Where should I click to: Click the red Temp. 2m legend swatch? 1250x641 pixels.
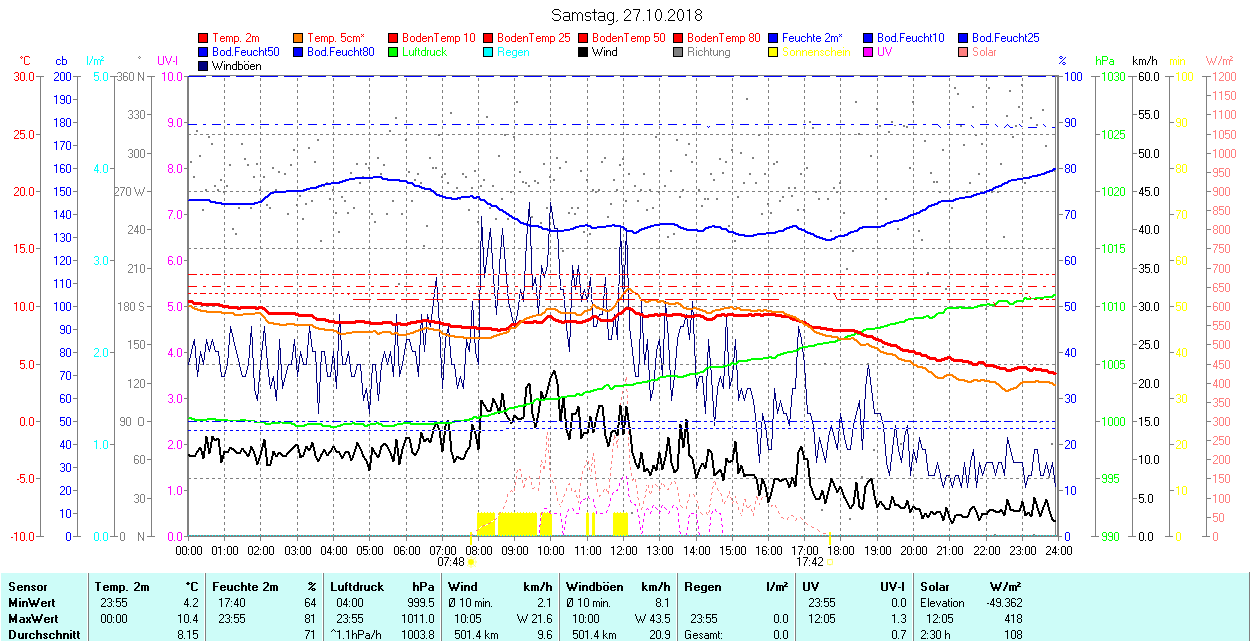tap(204, 38)
